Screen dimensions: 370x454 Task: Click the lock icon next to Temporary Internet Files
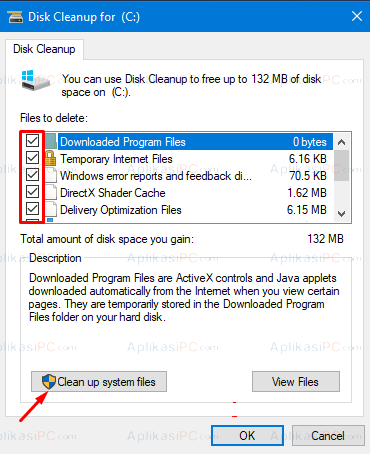click(x=50, y=158)
